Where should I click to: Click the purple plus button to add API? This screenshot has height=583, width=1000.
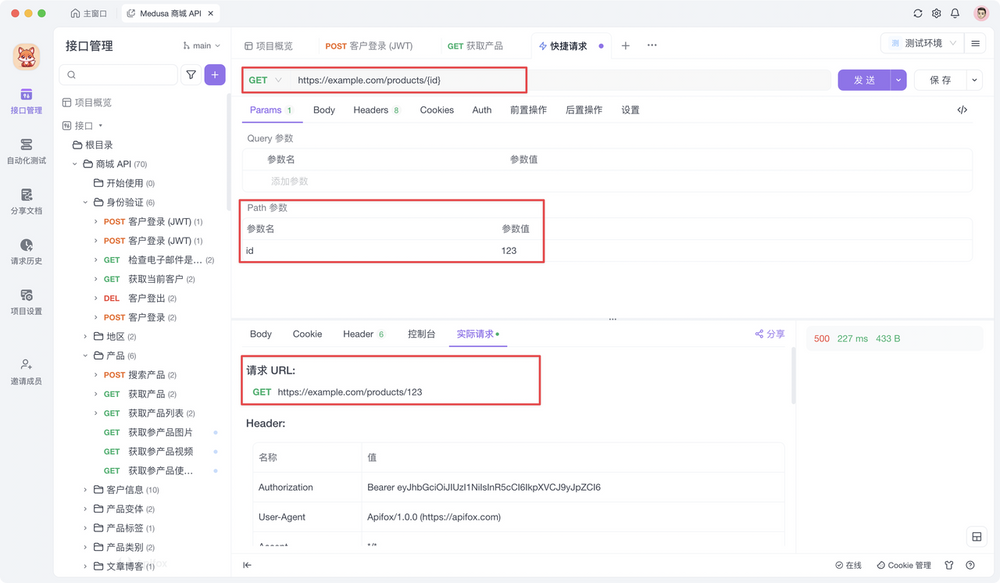214,75
